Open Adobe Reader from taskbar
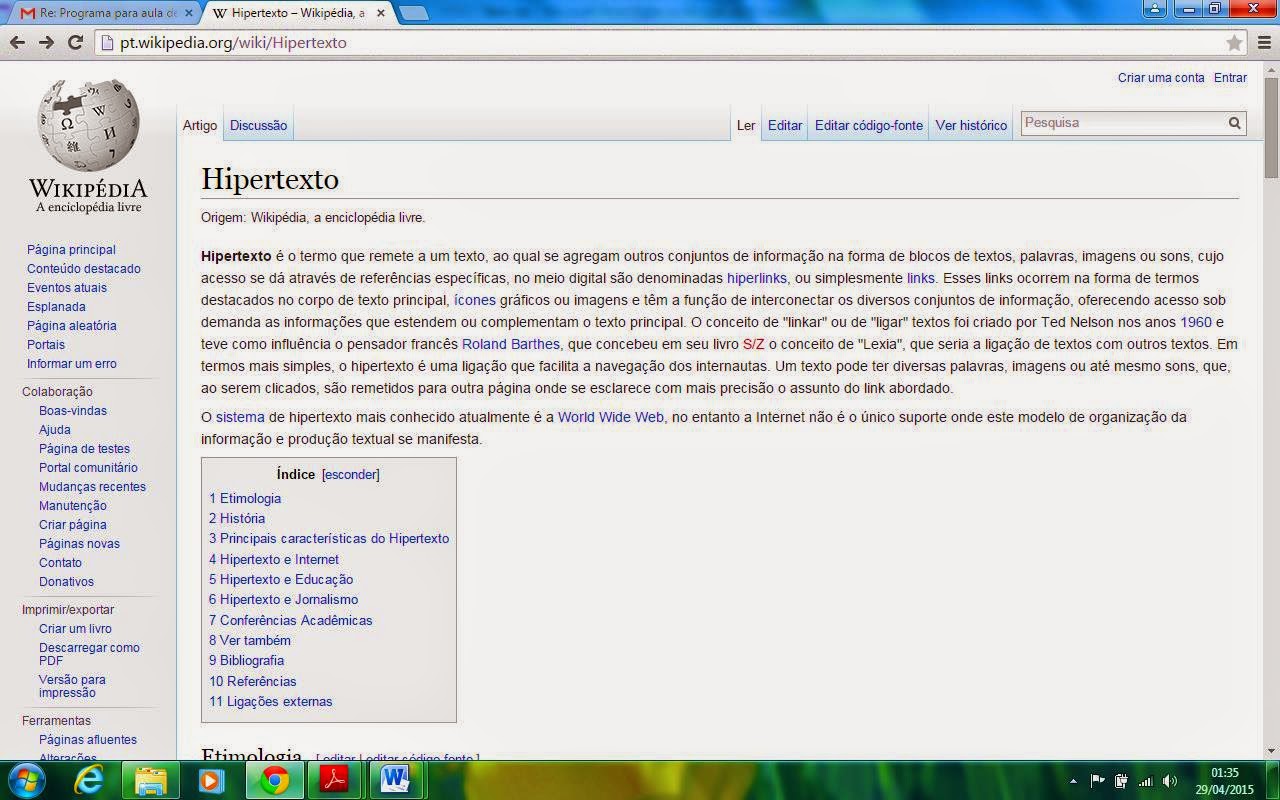Screen dimensions: 1280x800 click(333, 779)
